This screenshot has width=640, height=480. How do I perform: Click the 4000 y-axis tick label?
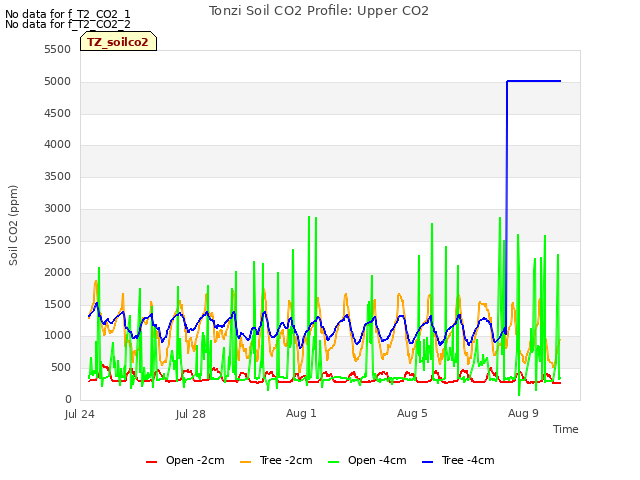click(x=58, y=144)
